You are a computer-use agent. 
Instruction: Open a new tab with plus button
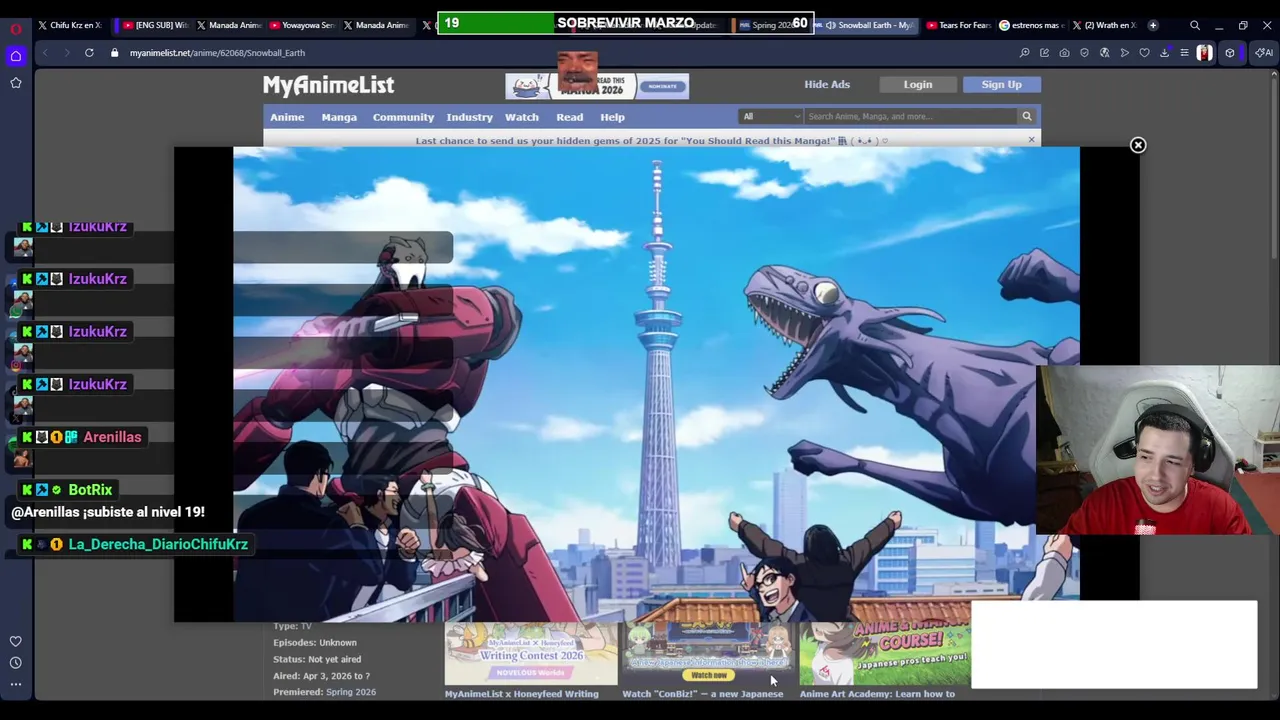pyautogui.click(x=1153, y=25)
